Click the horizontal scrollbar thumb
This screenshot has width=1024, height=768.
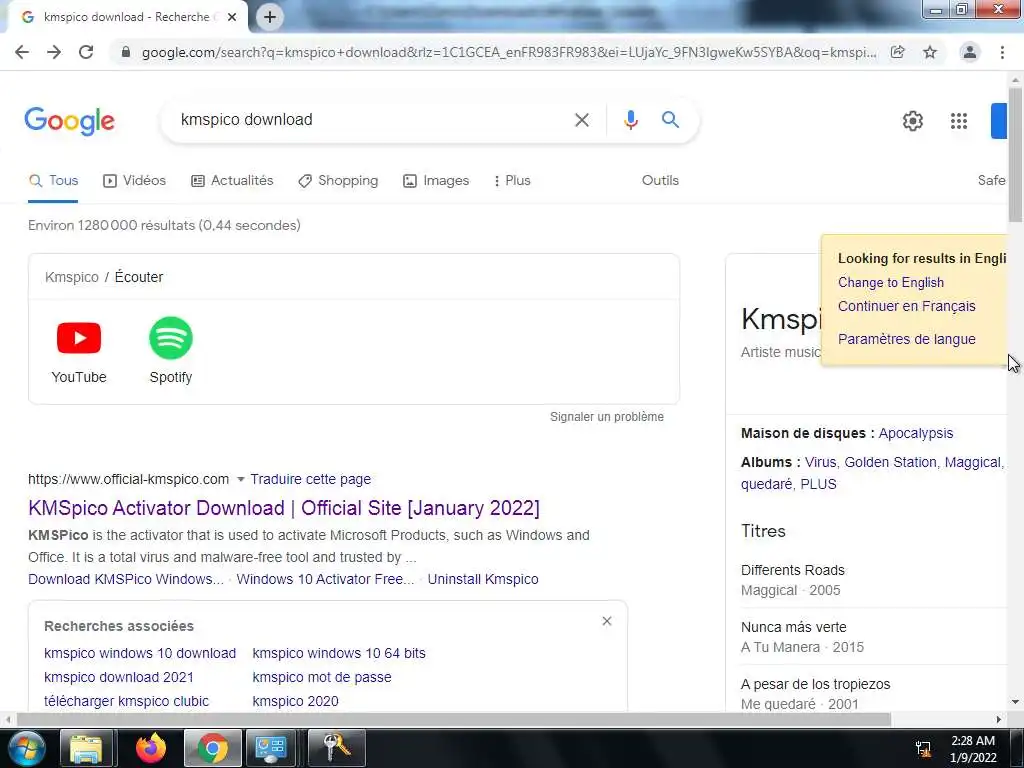coord(454,720)
